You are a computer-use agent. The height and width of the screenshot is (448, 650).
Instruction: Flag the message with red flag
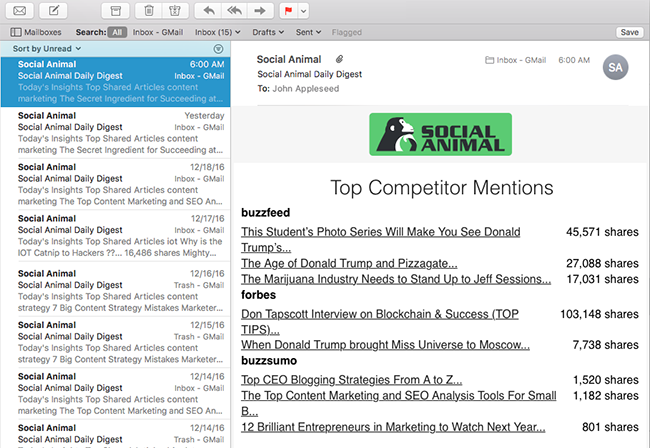(289, 11)
